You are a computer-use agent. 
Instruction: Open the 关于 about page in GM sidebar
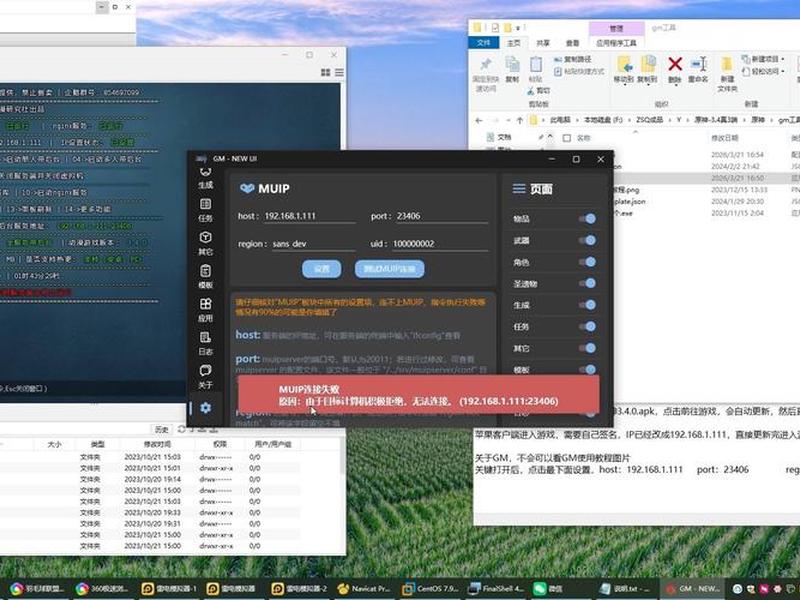click(206, 377)
